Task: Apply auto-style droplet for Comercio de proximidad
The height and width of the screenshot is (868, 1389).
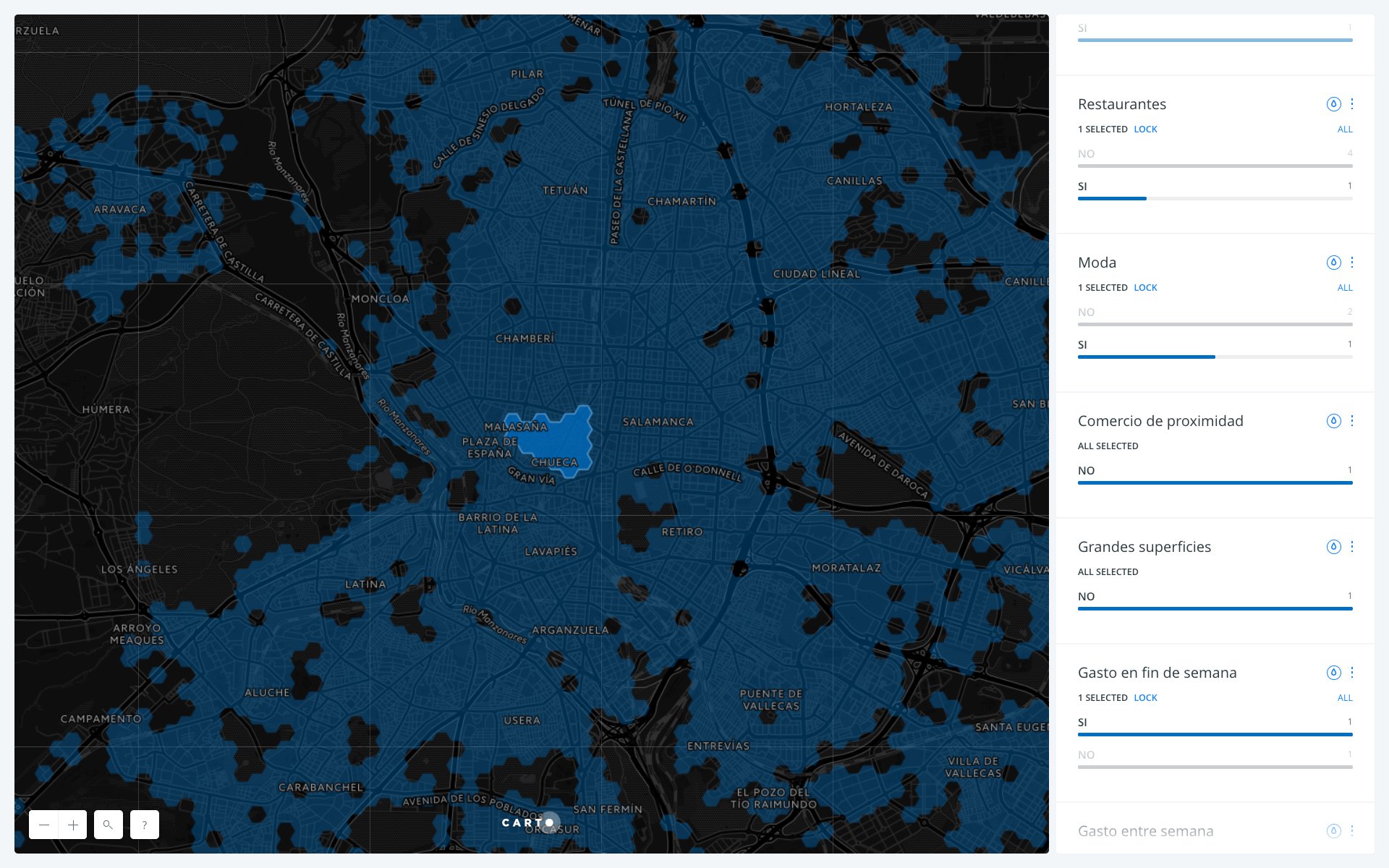Action: (x=1333, y=421)
